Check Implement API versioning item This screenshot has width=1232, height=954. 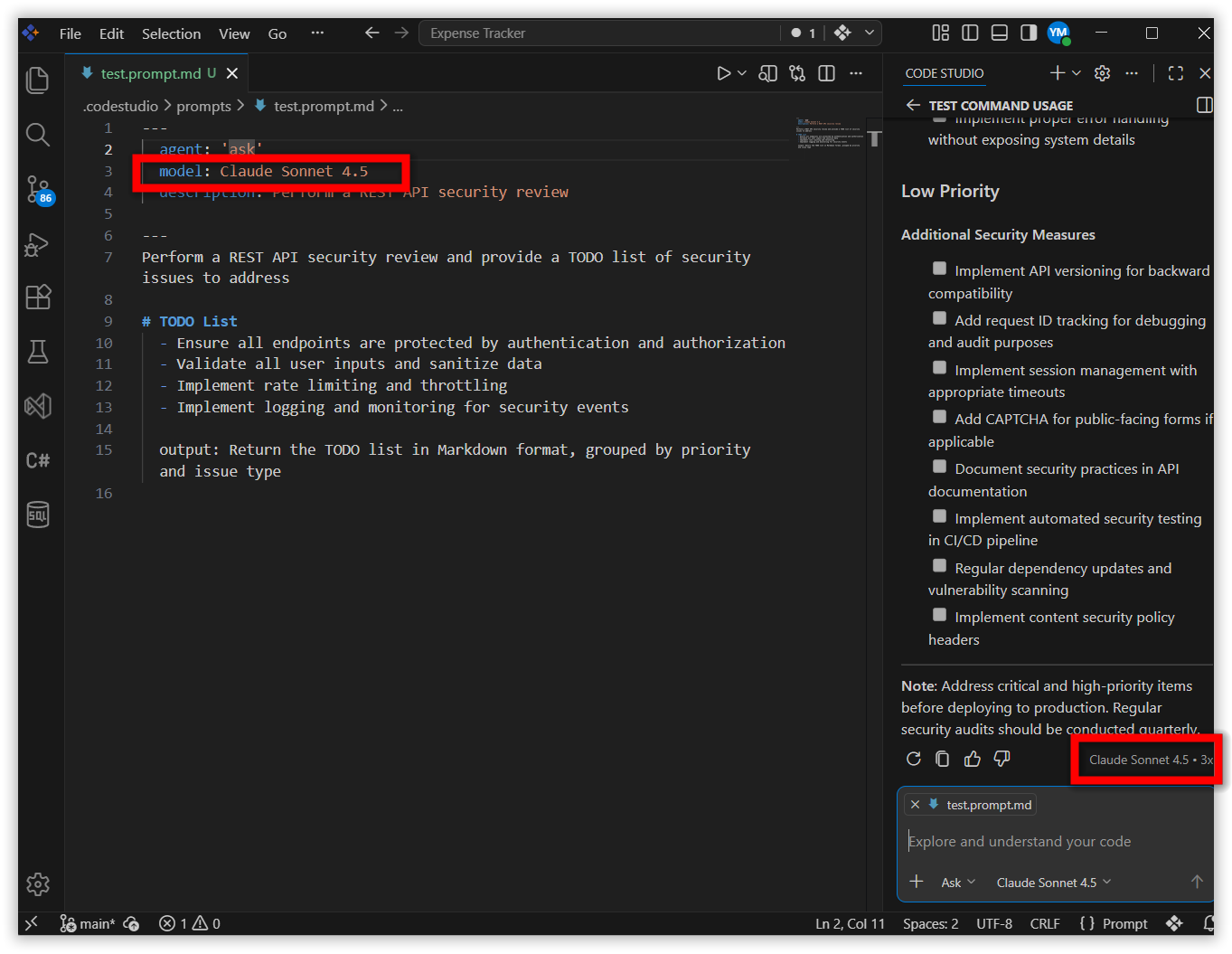pos(940,269)
